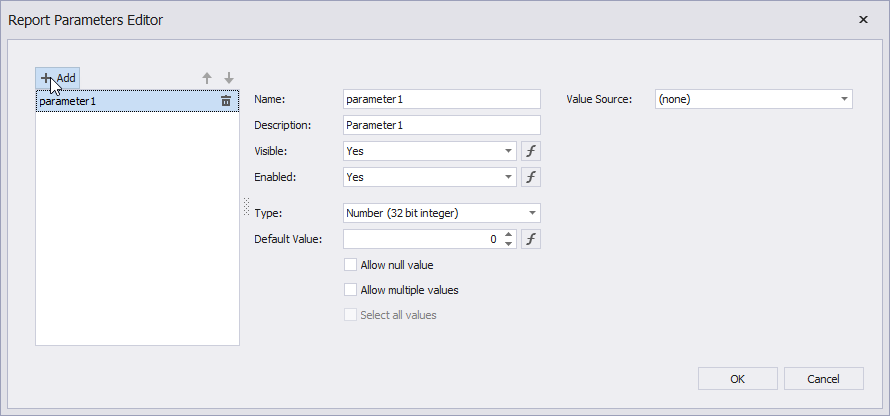The height and width of the screenshot is (416, 890).
Task: Move parameter down with the down arrow
Action: coord(229,78)
